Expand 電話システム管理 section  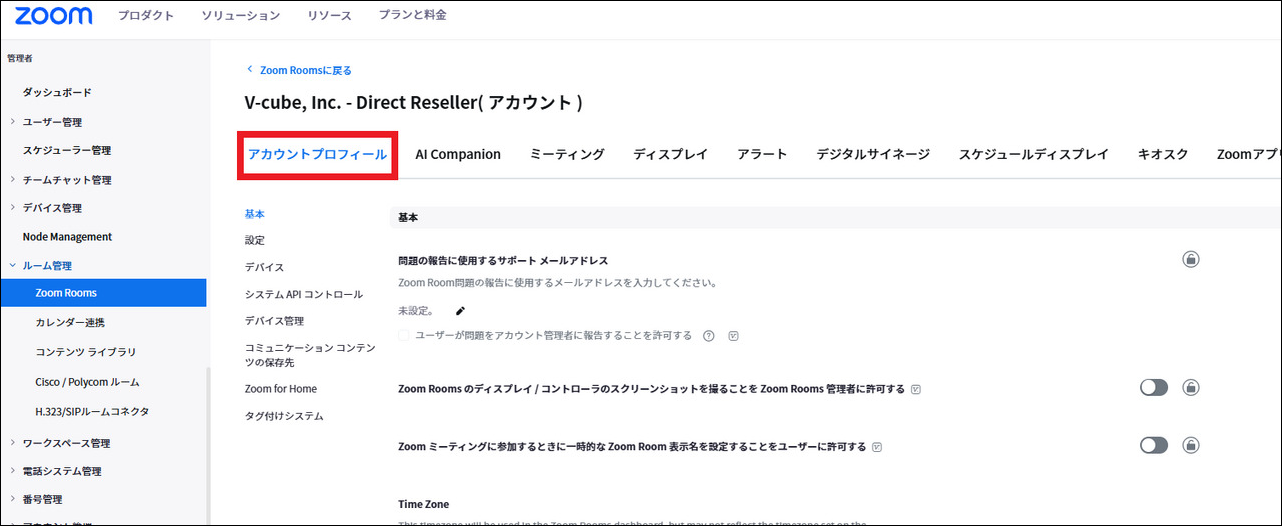pos(12,471)
